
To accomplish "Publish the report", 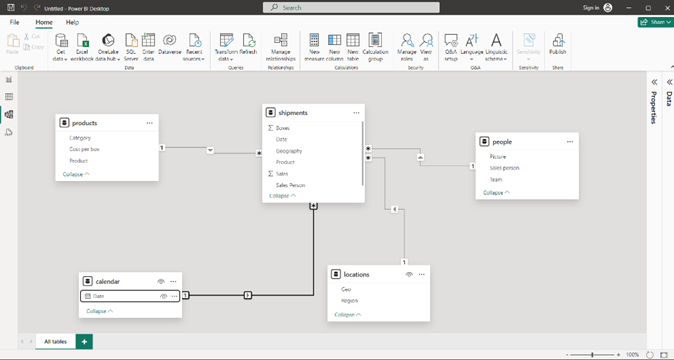I will pos(558,44).
